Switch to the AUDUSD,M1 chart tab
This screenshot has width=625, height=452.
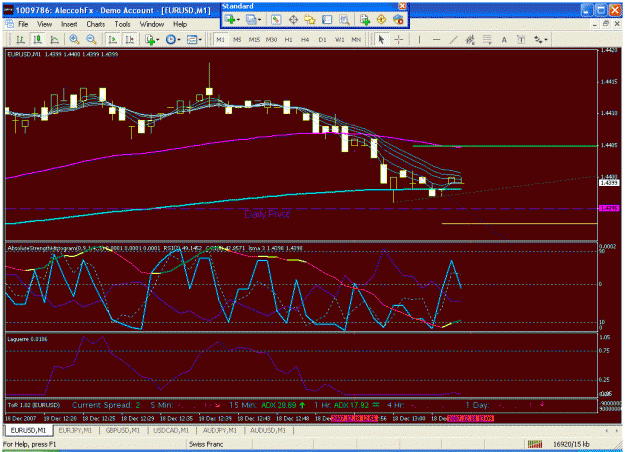(x=268, y=430)
